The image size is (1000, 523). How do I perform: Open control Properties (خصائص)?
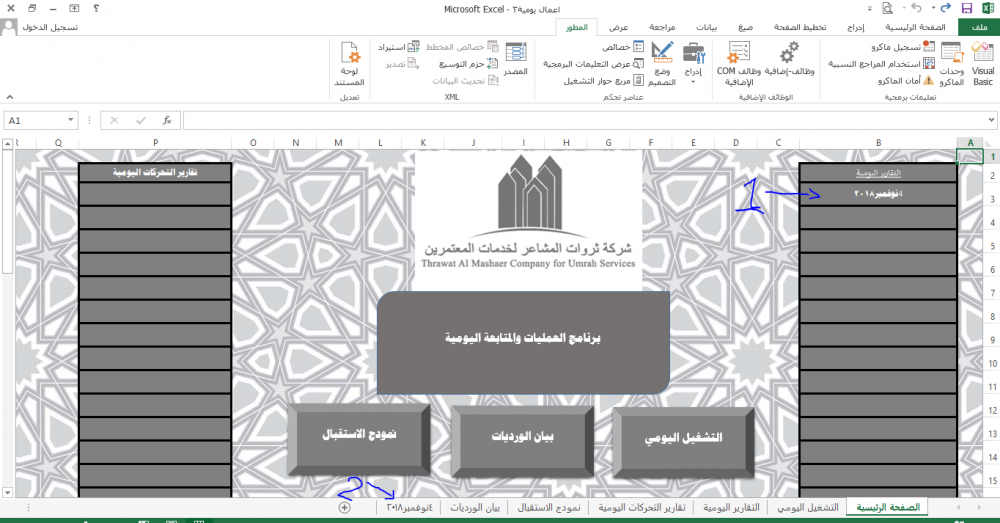pyautogui.click(x=623, y=47)
